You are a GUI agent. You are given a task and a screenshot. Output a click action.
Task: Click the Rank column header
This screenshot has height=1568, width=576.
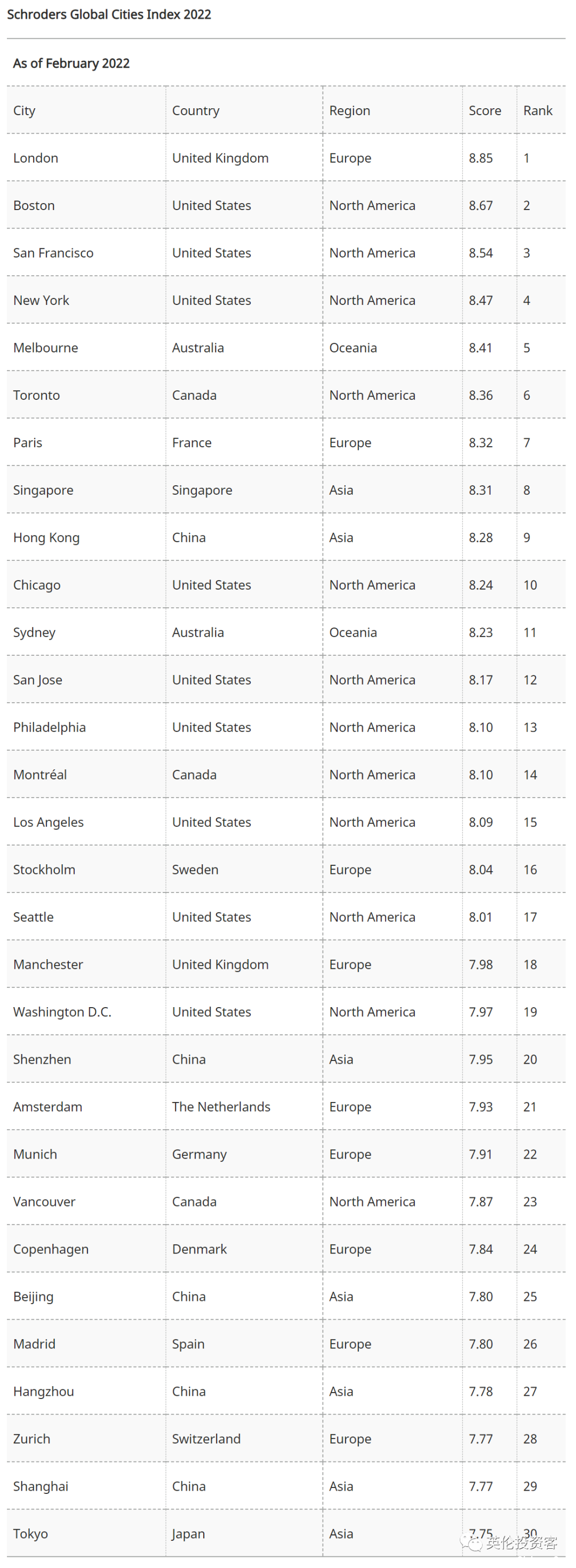pos(538,110)
